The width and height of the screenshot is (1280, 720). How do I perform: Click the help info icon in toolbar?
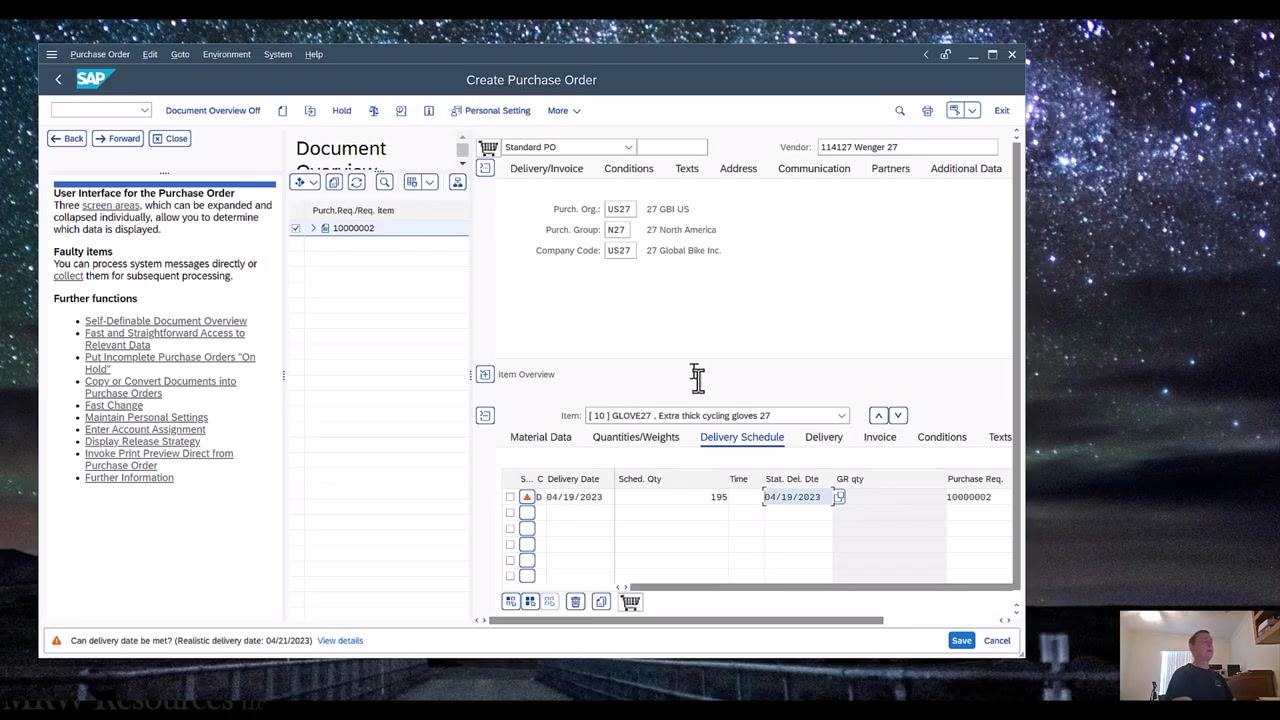[x=429, y=111]
